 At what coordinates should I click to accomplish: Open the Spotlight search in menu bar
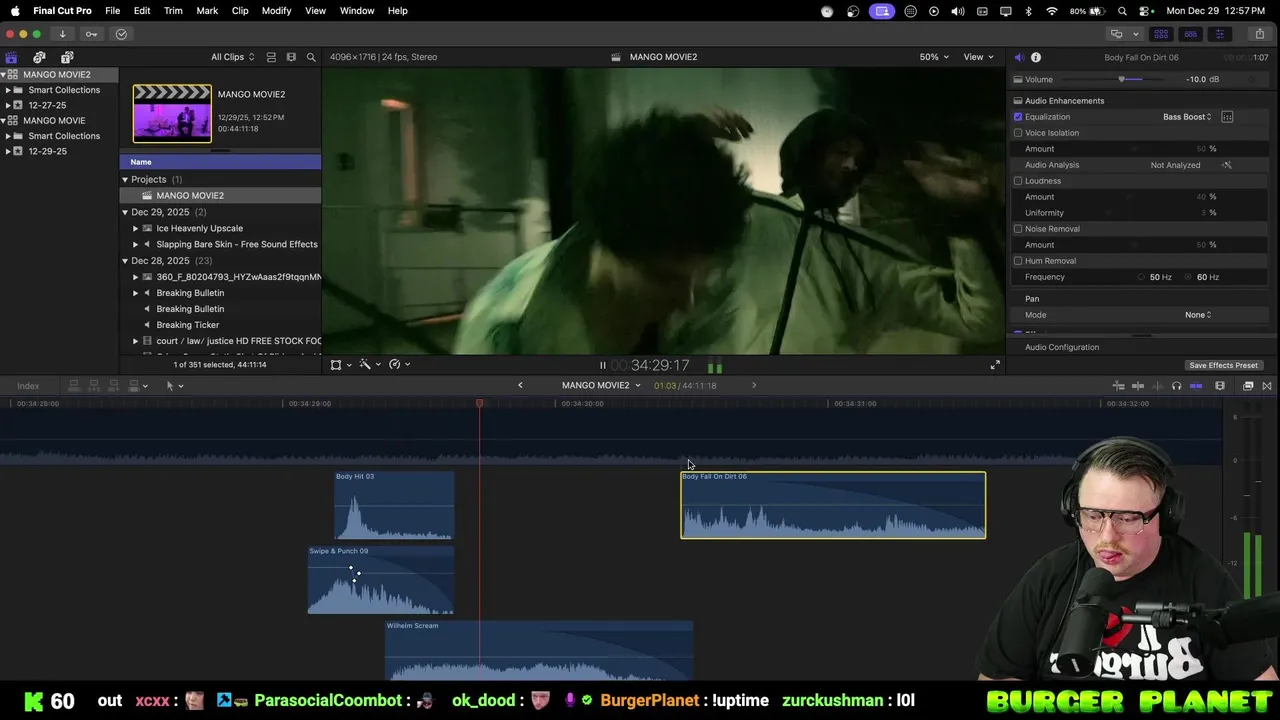click(1122, 11)
